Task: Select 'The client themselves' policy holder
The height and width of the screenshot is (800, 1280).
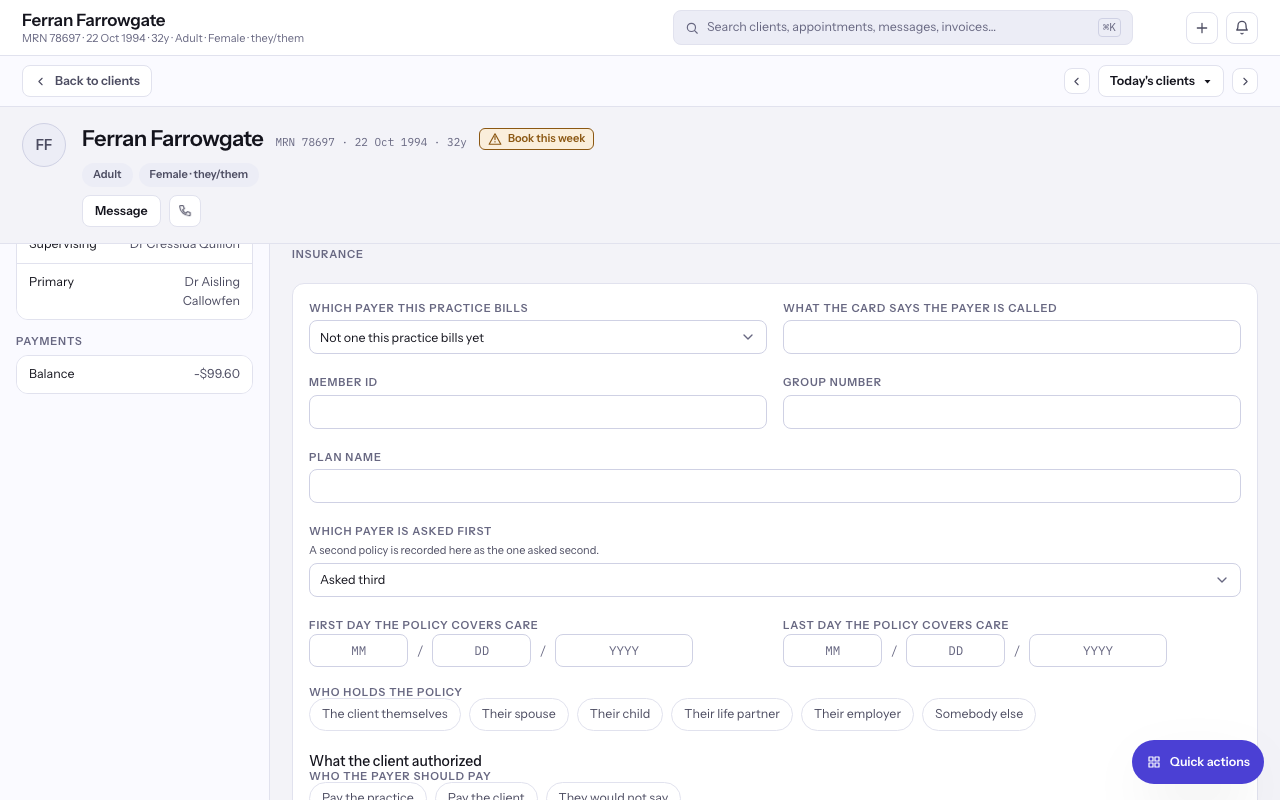Action: (x=385, y=714)
